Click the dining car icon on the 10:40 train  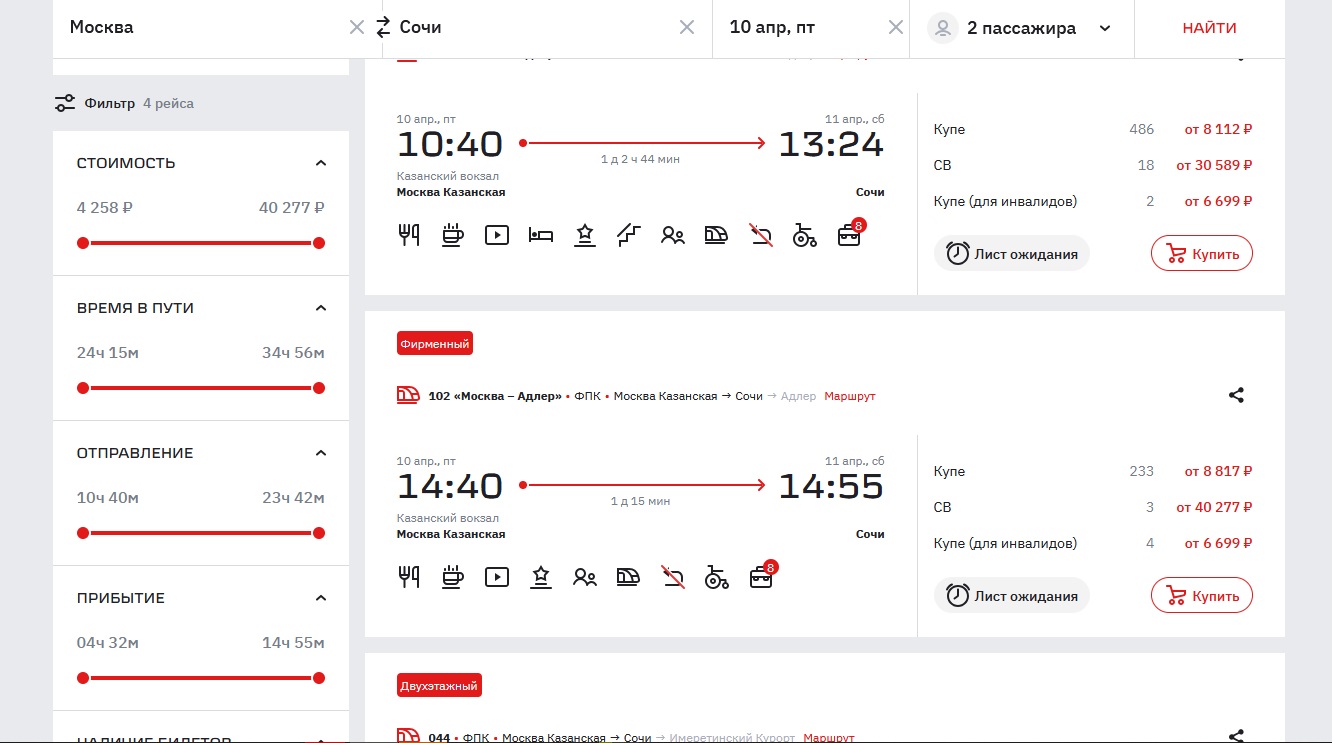pos(409,235)
